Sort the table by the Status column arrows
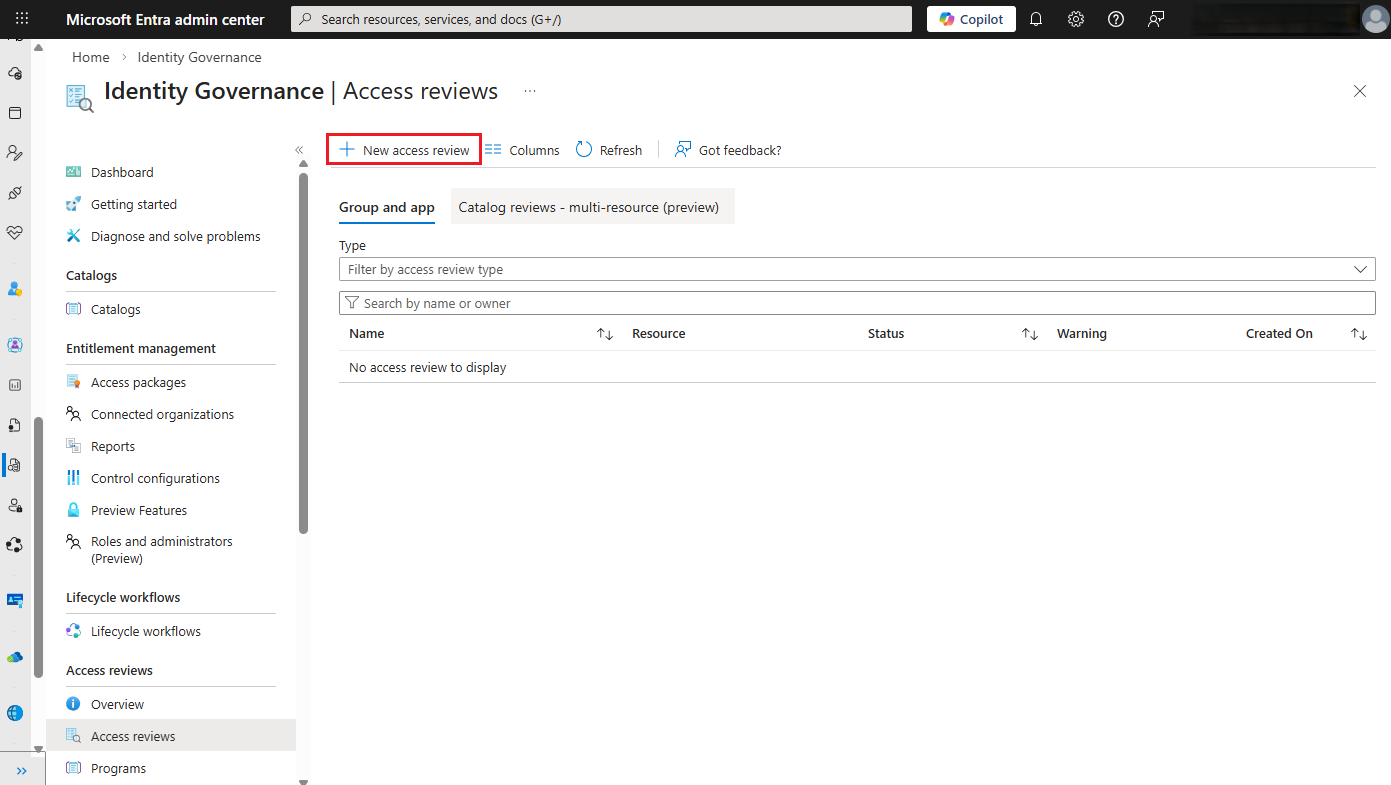1391x785 pixels. [x=1030, y=334]
